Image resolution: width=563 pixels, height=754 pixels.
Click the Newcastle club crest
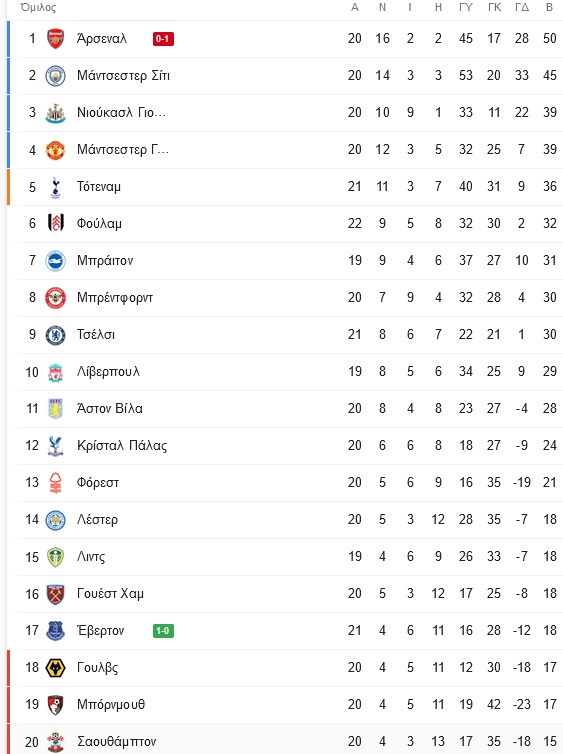pos(55,113)
